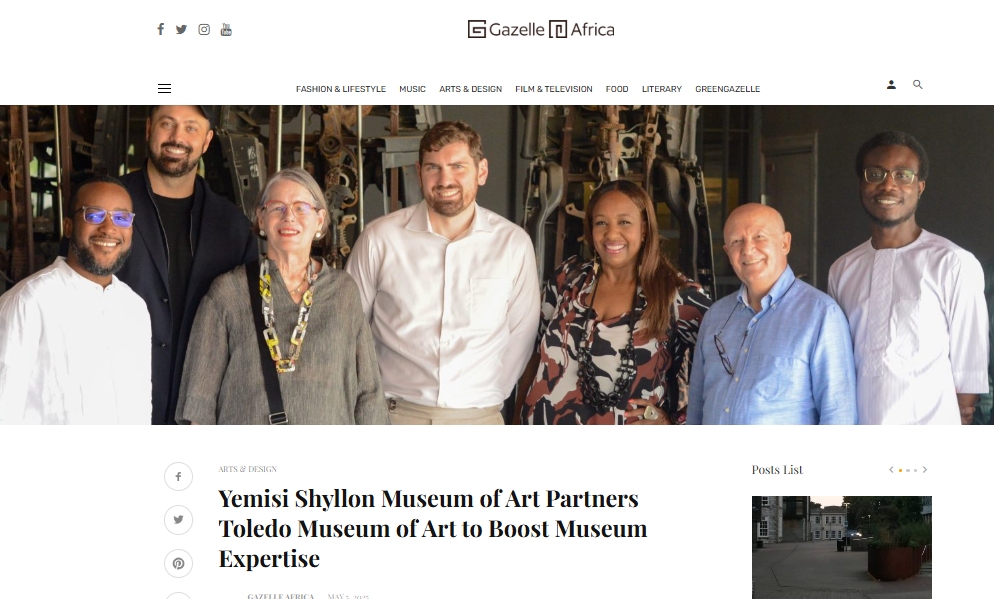Screen dimensions: 994x599
Task: Open Arts & Design menu item
Action: pos(470,89)
